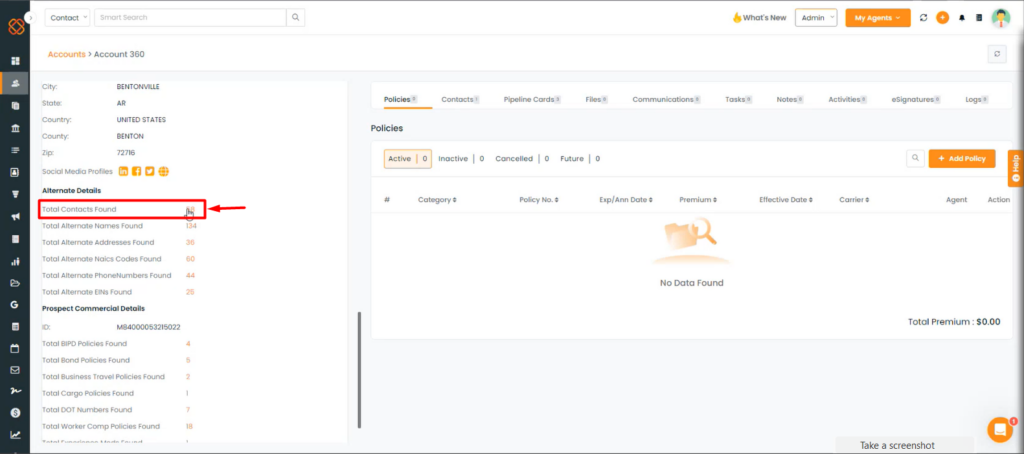Open the Contact search type dropdown

point(67,18)
